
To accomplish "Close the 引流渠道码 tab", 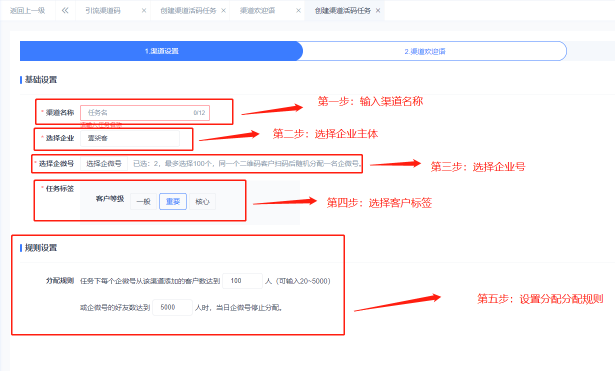I will (x=144, y=11).
